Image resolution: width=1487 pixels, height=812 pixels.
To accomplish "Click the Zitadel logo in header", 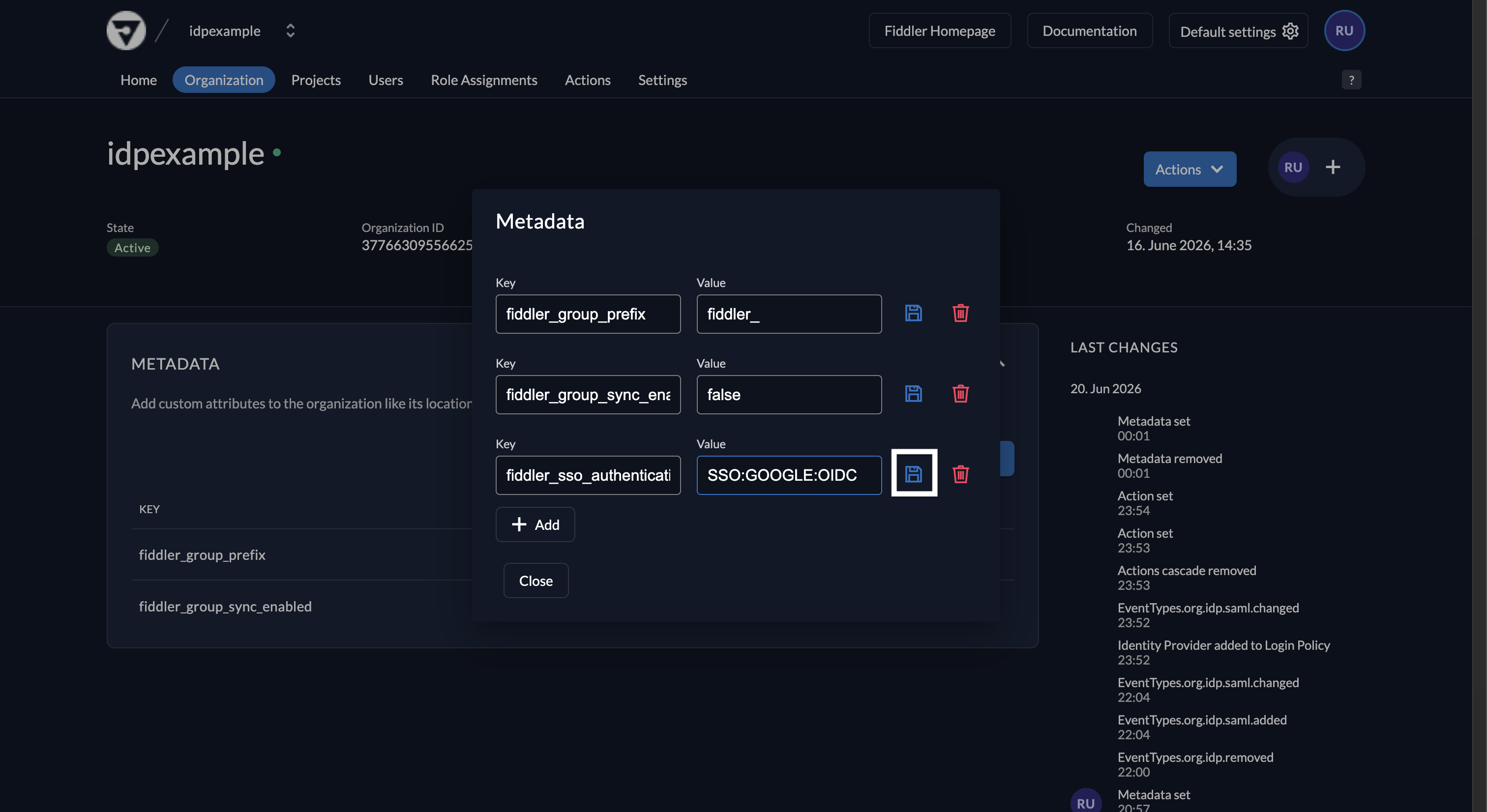I will click(x=126, y=30).
